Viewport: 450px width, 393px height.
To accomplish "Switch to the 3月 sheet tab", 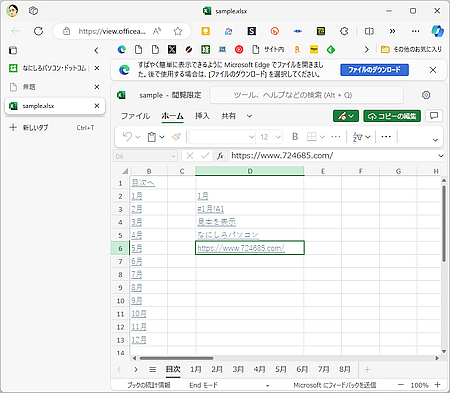I will click(x=238, y=369).
